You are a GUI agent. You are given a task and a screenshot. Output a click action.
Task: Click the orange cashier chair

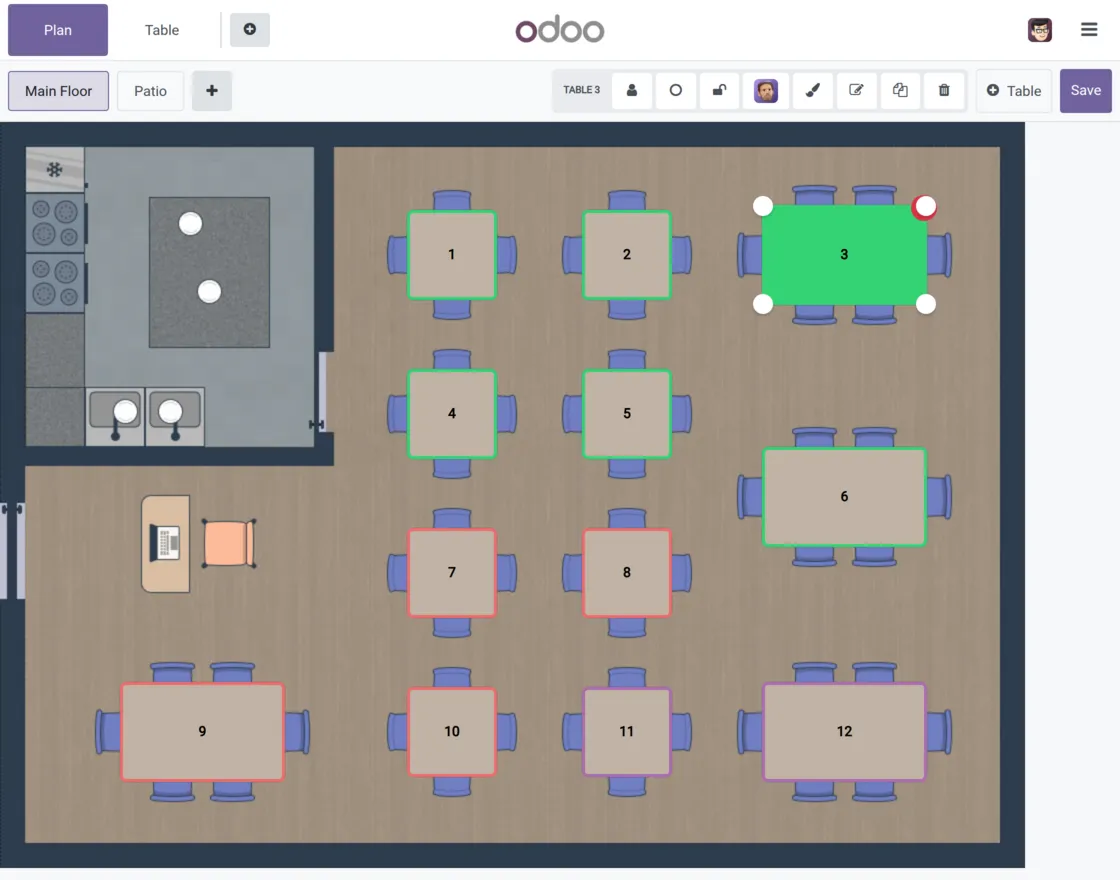(x=229, y=544)
